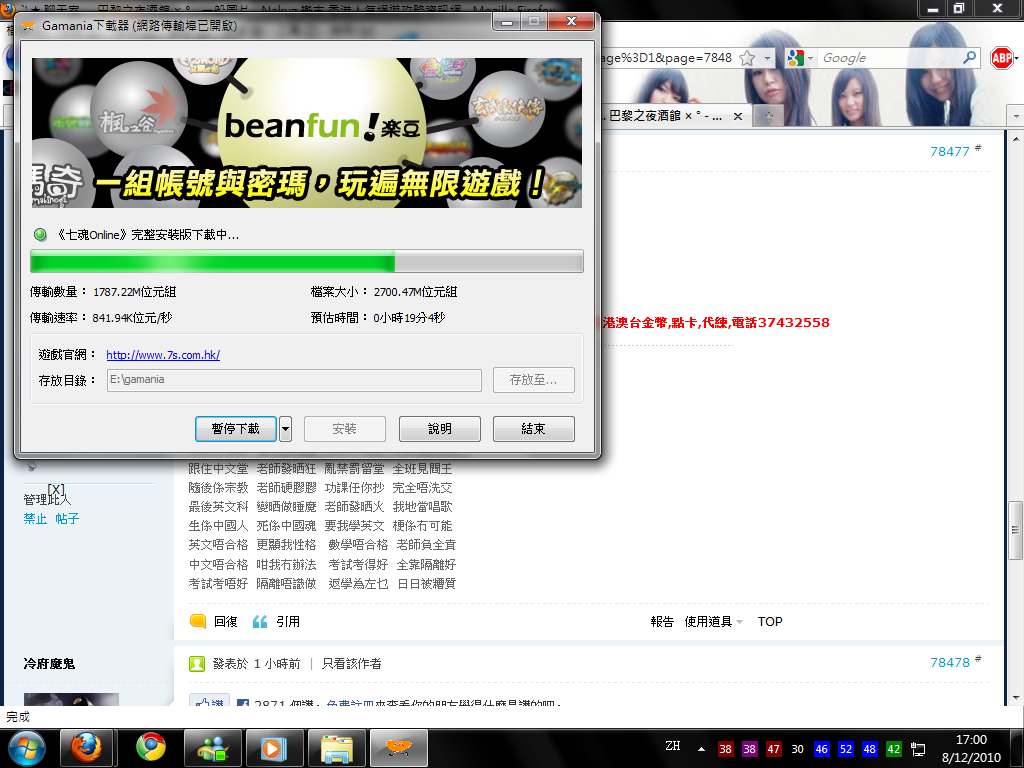The image size is (1024, 768).
Task: Click the Adblock Plus ABP icon
Action: tap(1001, 58)
